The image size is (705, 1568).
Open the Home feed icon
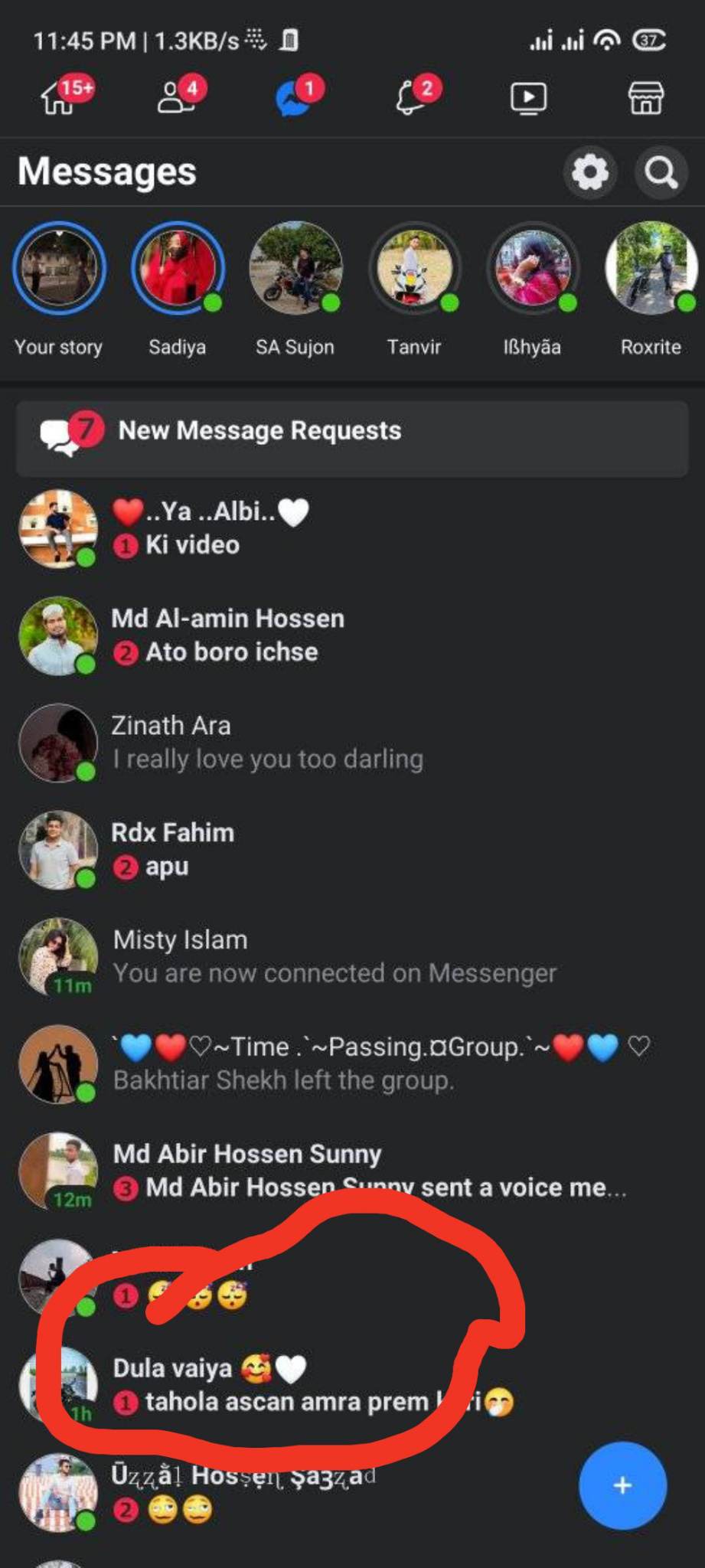point(60,97)
